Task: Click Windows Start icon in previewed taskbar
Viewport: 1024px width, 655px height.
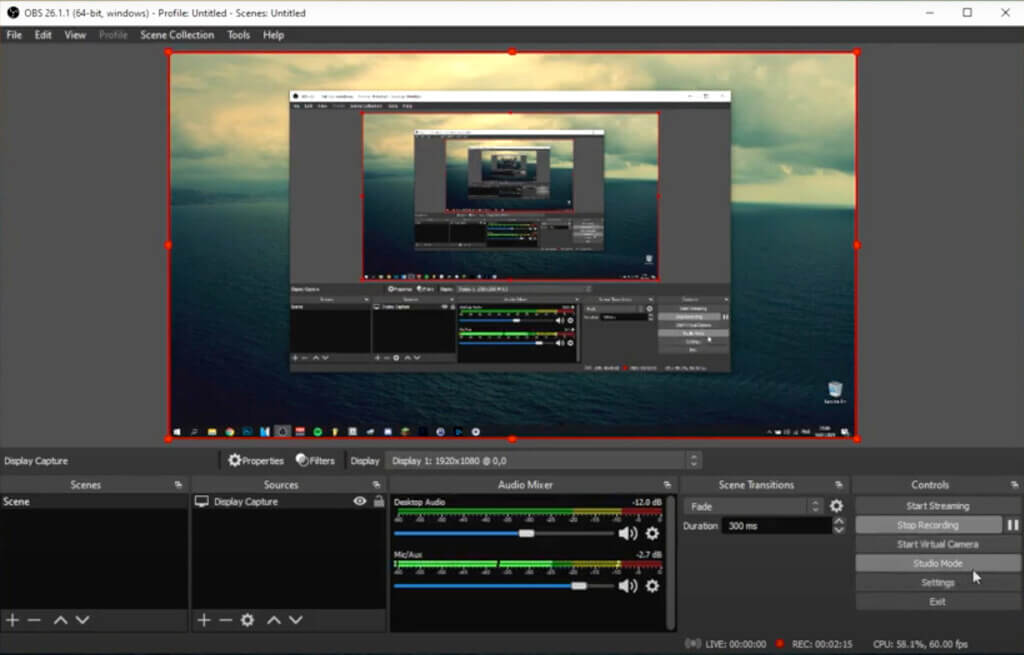Action: click(x=177, y=432)
